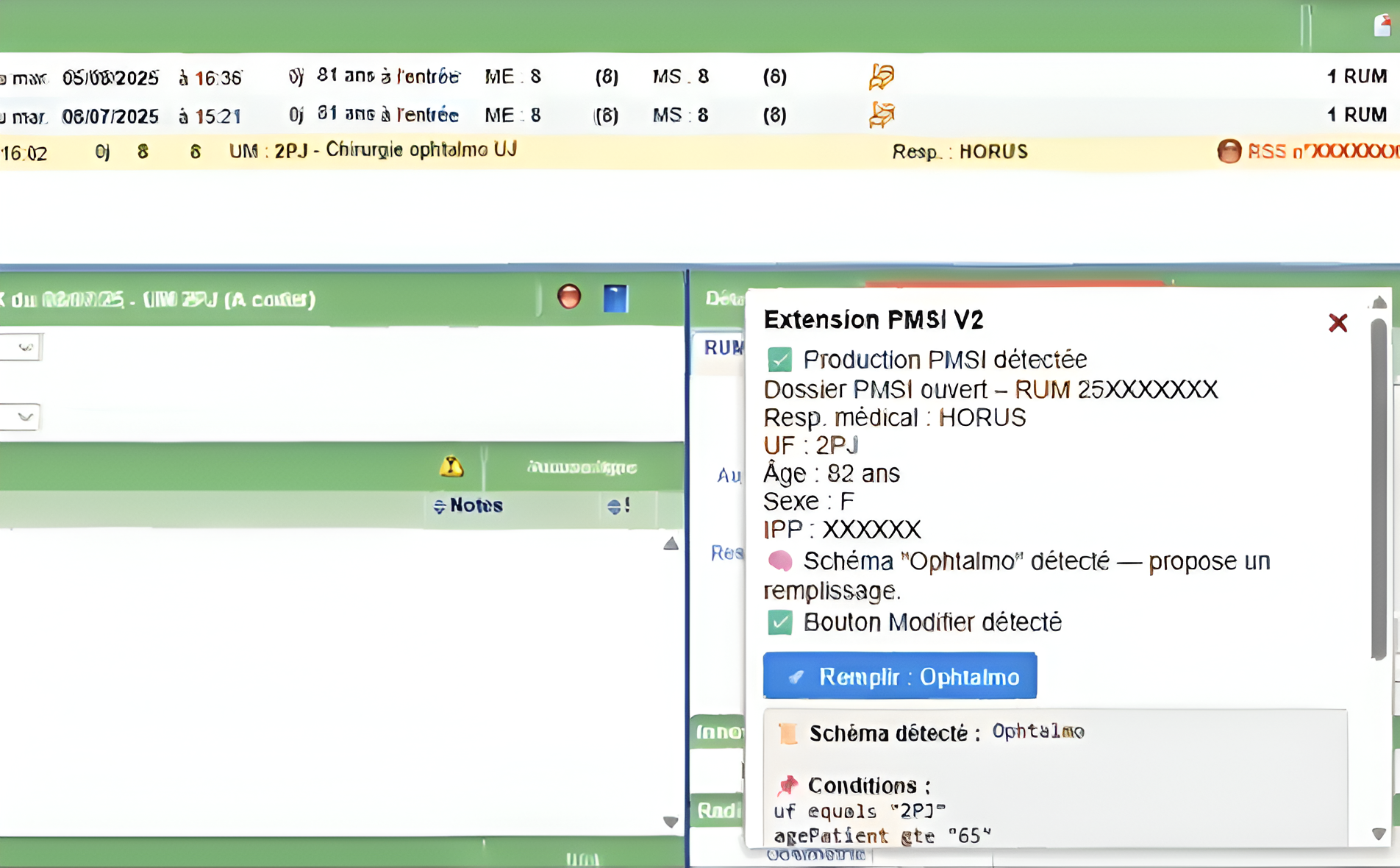Click the red pin icon beside Conditions
1400x868 pixels.
click(x=787, y=786)
